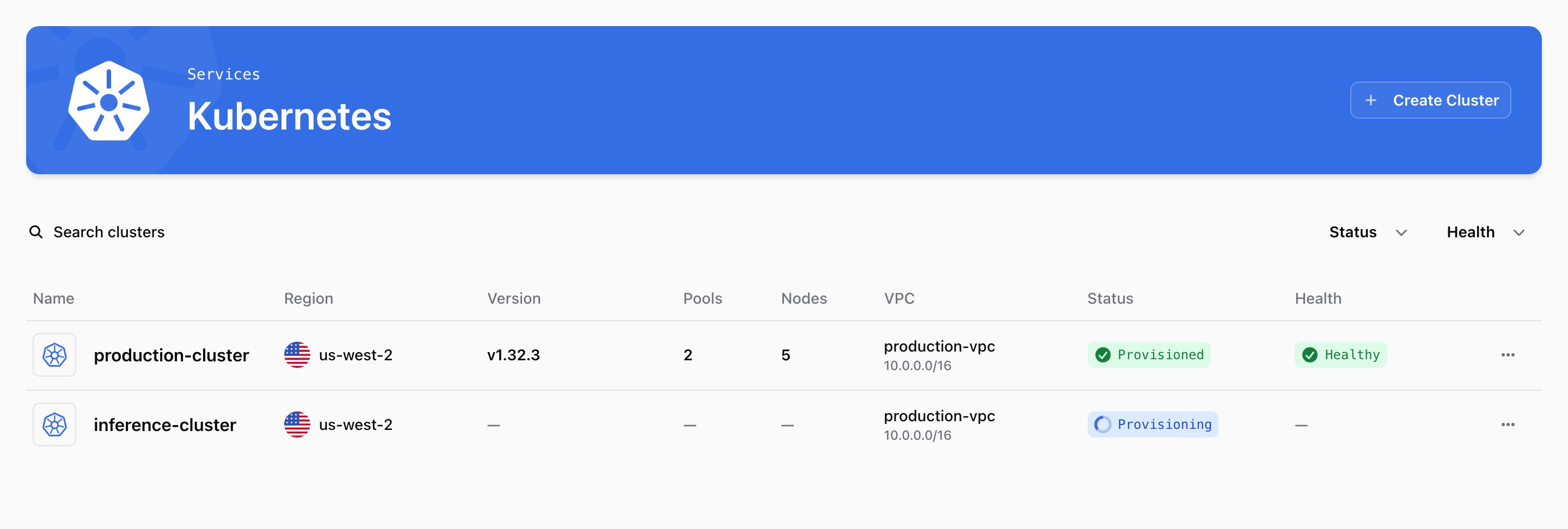Open the more options menu for production-cluster
The height and width of the screenshot is (529, 1568).
pos(1507,355)
